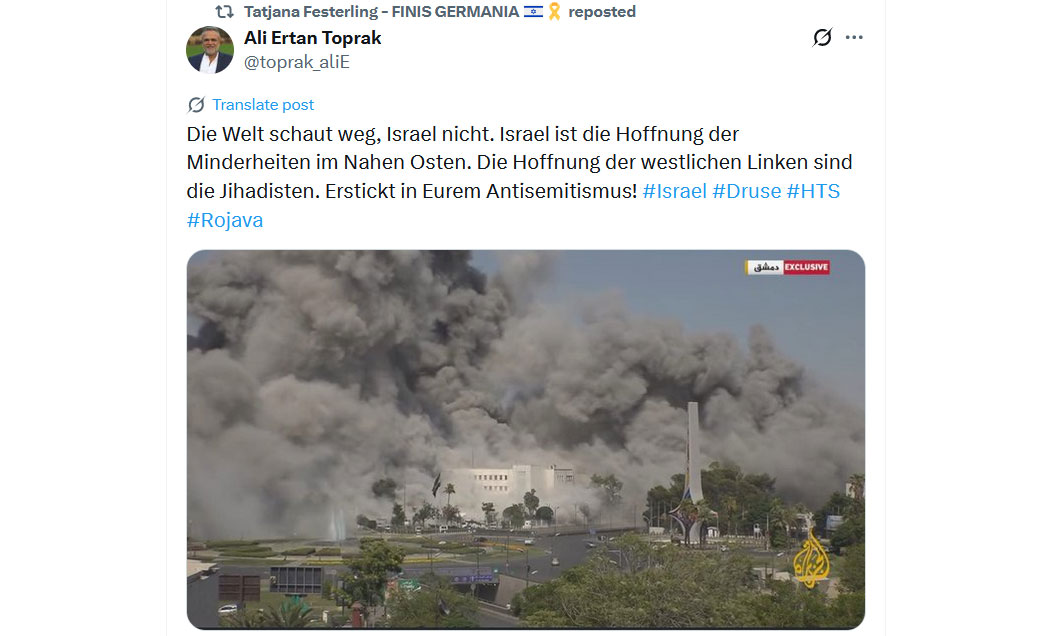Image resolution: width=1050 pixels, height=636 pixels.
Task: Open the #HTS hashtag
Action: click(813, 191)
